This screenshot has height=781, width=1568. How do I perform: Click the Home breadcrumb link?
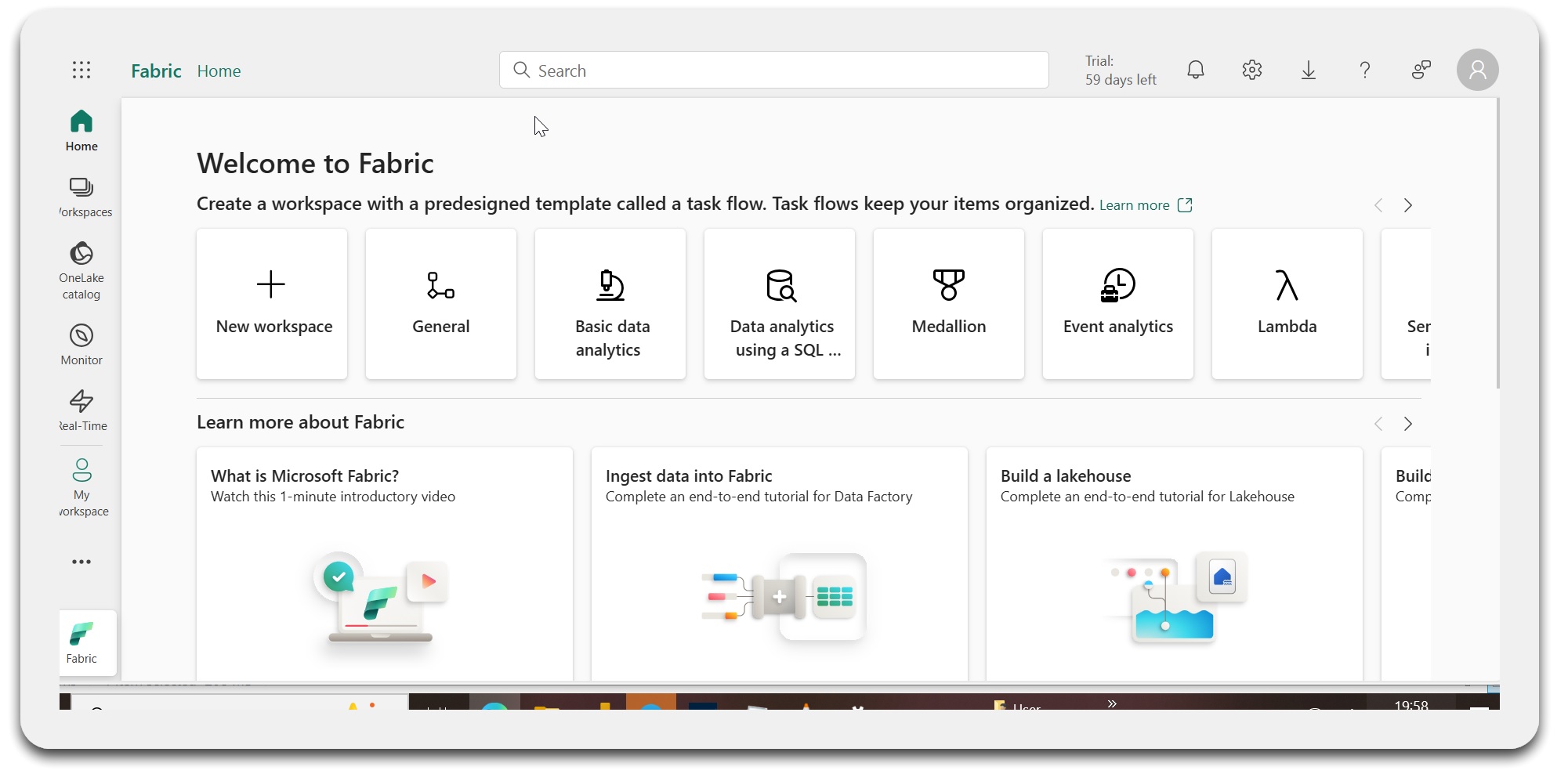coord(219,71)
